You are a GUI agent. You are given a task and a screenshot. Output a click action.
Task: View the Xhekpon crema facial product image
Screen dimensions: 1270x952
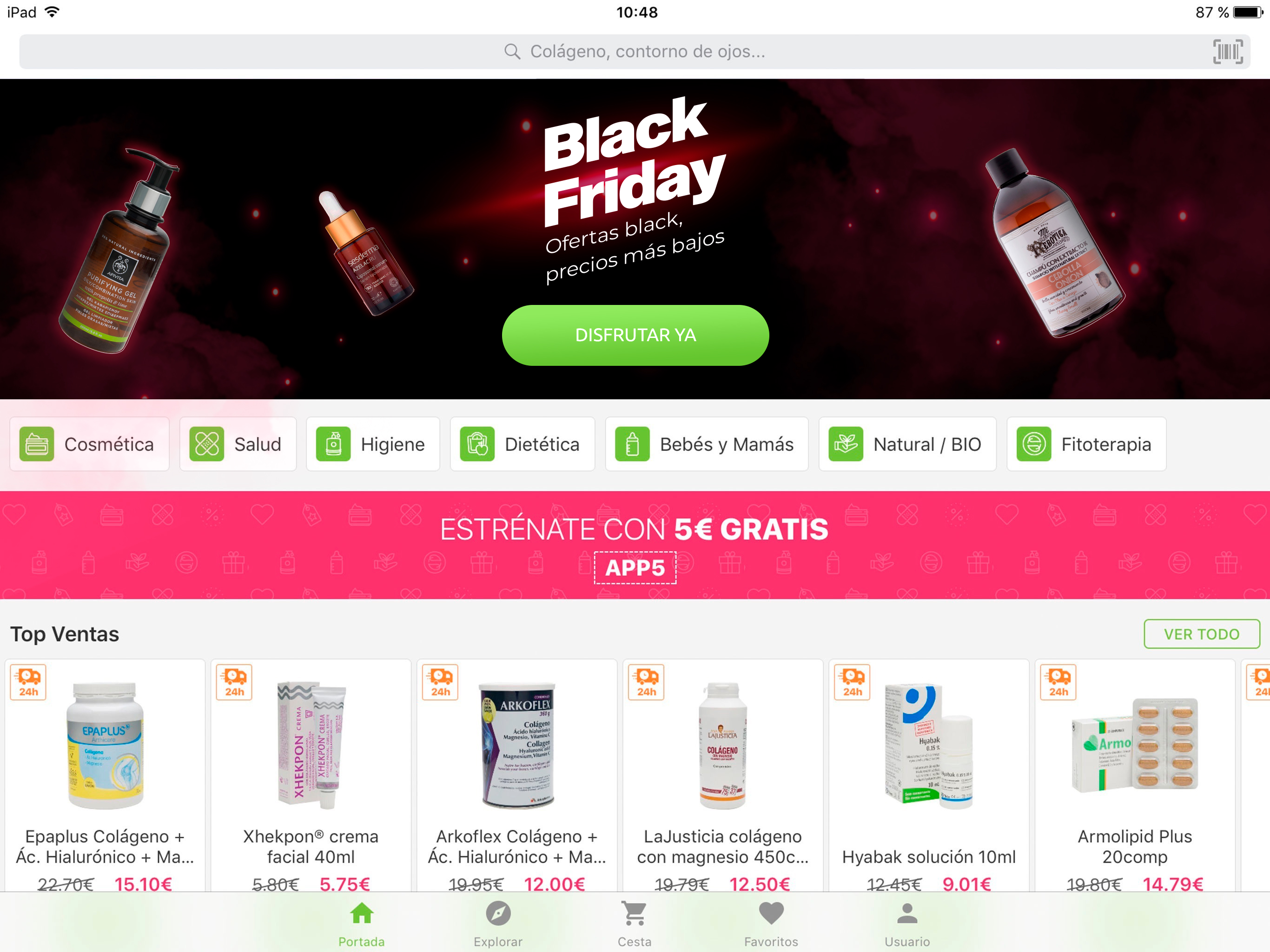(x=311, y=745)
